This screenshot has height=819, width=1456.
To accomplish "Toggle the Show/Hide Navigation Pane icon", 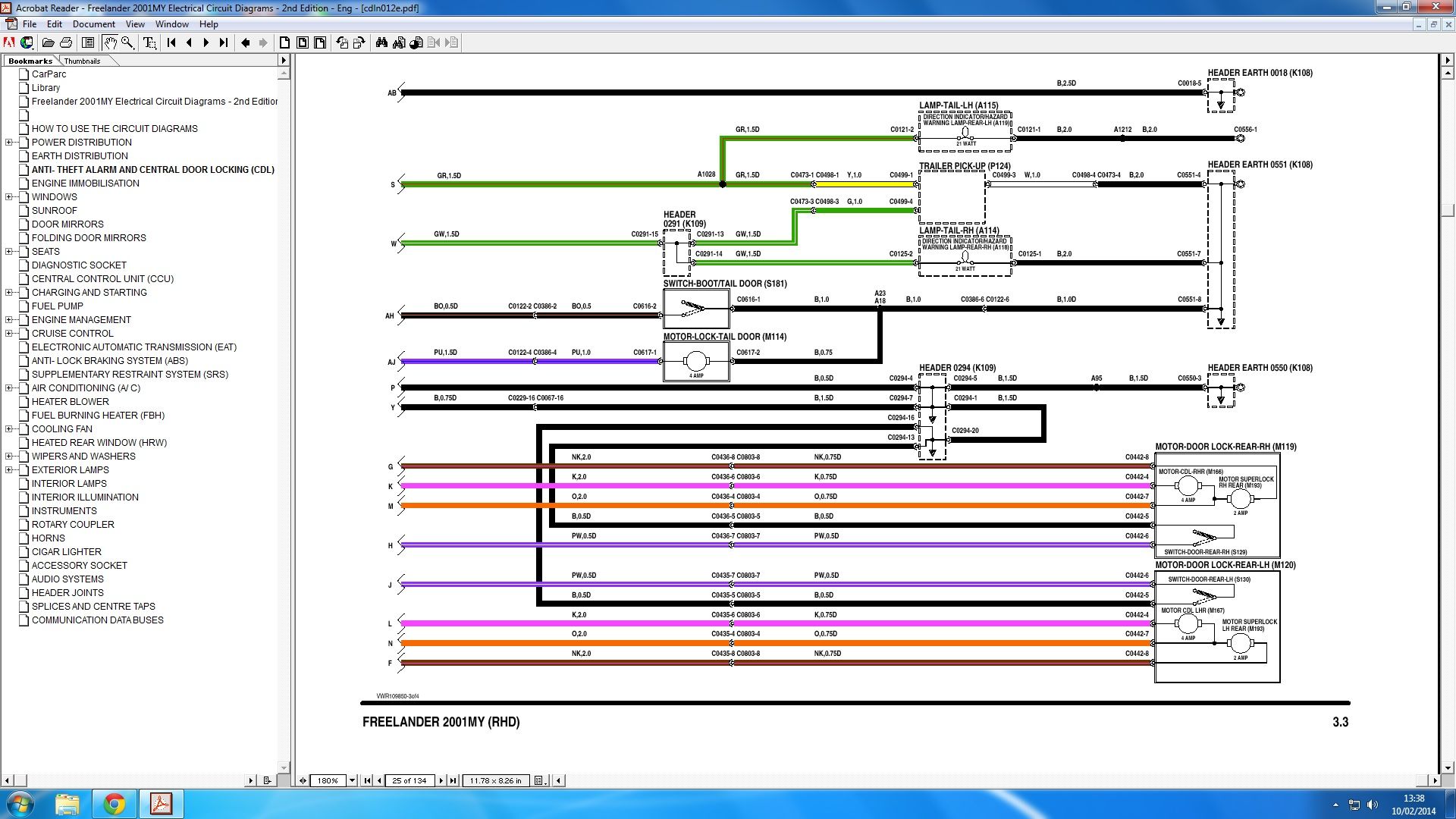I will (88, 42).
